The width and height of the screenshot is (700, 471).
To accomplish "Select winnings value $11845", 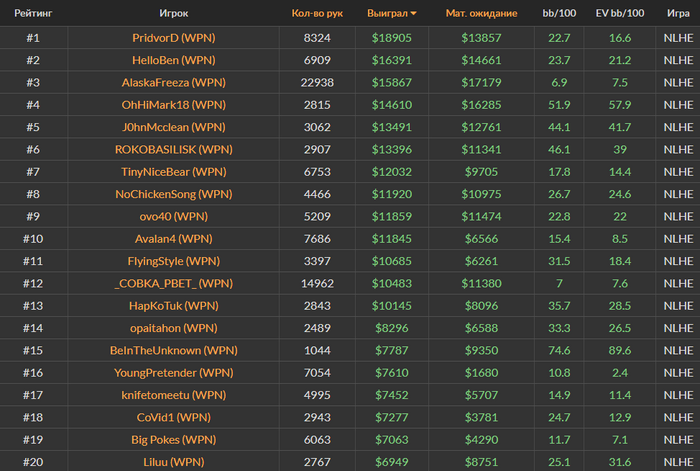I will tap(392, 239).
